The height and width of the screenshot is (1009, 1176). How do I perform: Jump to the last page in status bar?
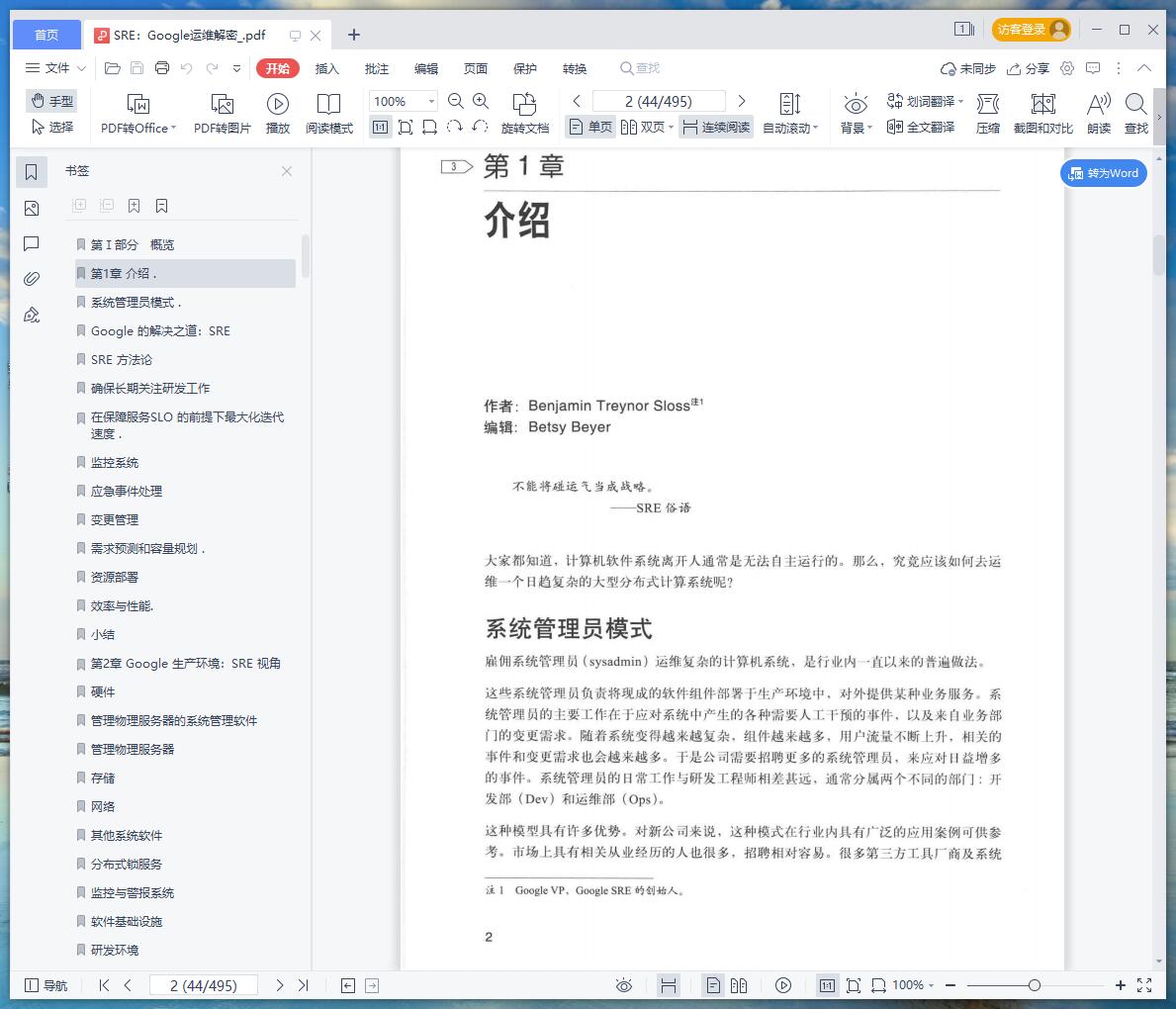(x=303, y=985)
